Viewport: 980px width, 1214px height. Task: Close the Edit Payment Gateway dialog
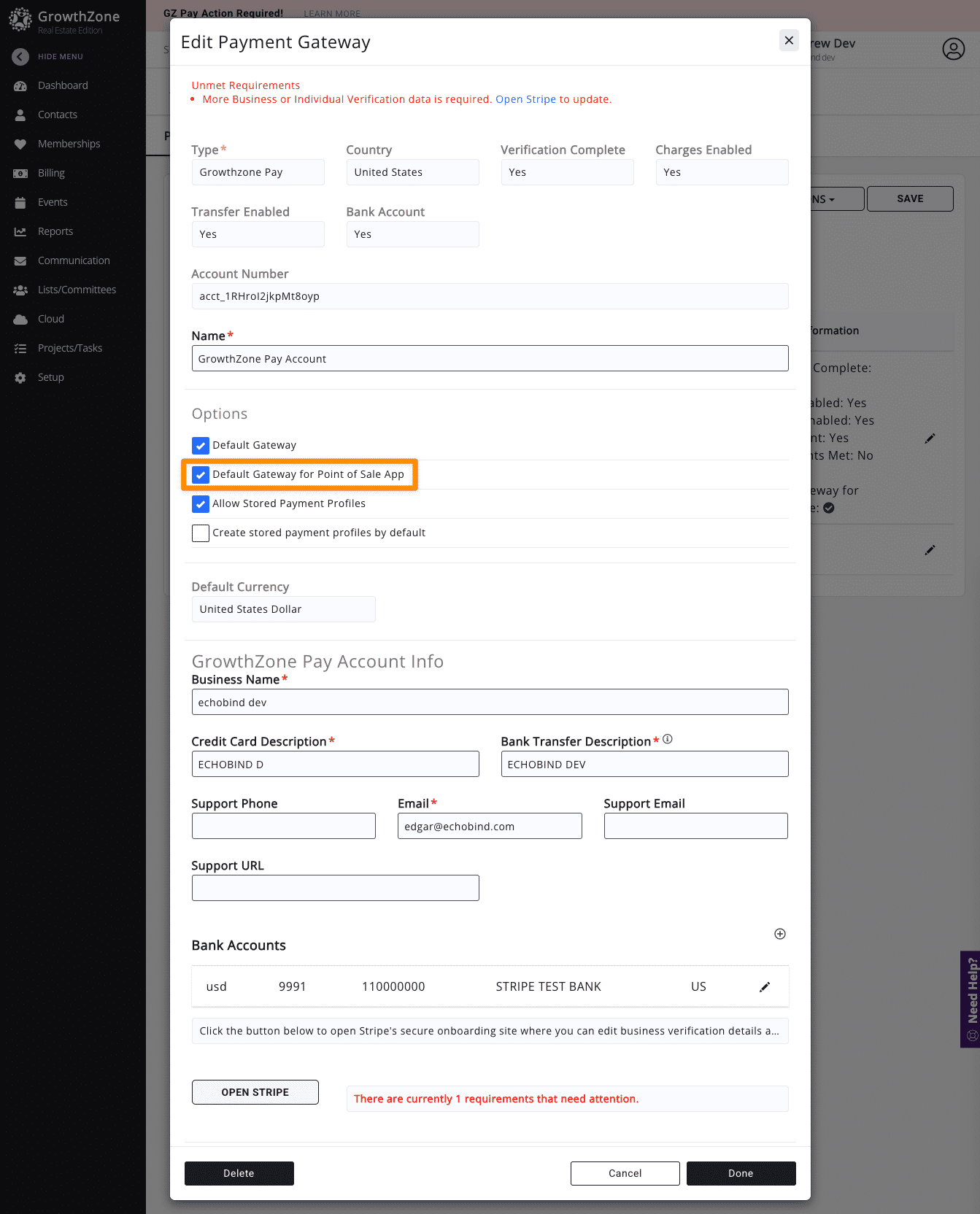coord(788,41)
